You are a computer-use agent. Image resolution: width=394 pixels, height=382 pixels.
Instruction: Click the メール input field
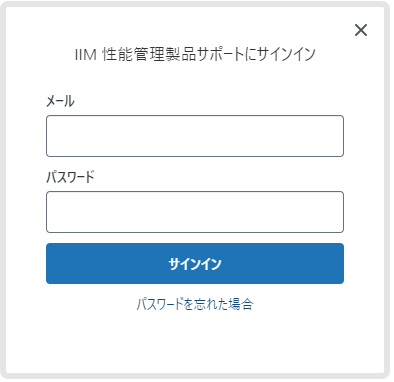[x=195, y=136]
